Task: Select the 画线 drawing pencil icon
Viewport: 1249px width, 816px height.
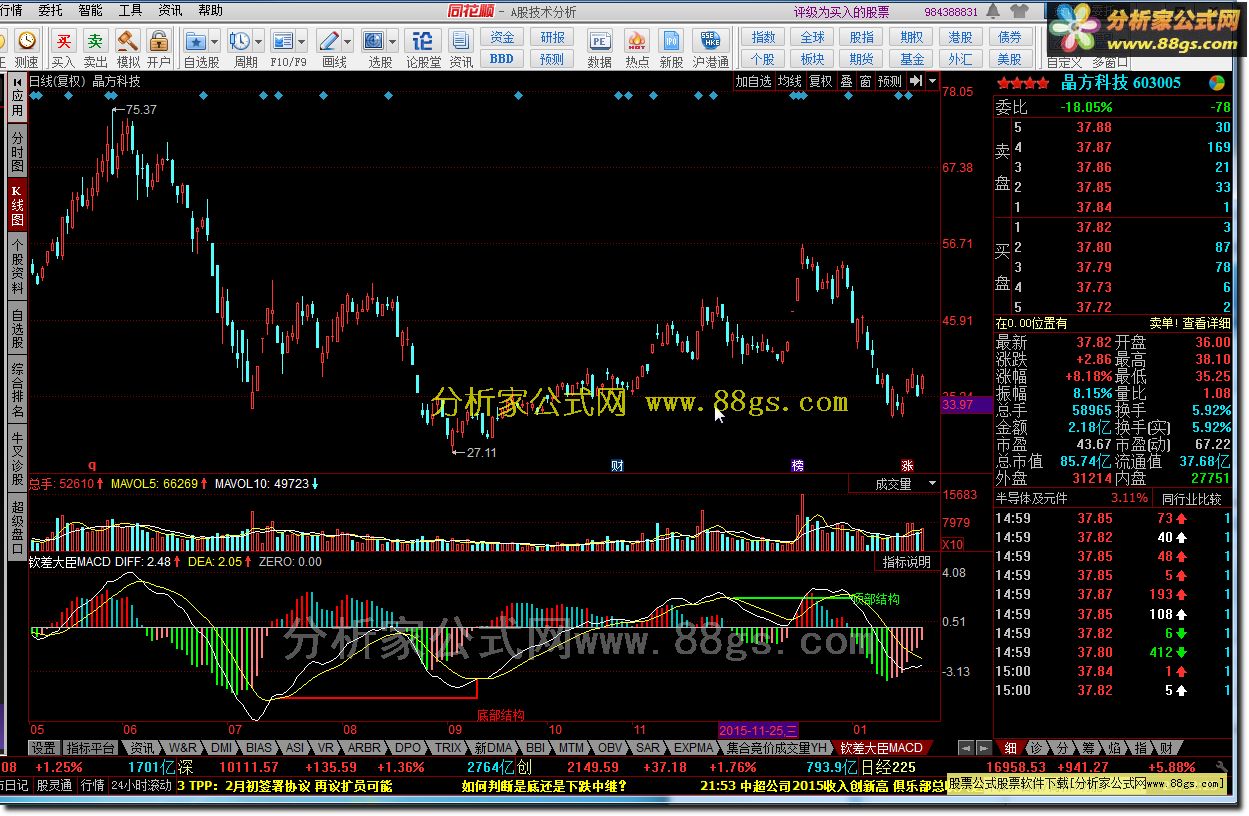Action: [x=329, y=41]
